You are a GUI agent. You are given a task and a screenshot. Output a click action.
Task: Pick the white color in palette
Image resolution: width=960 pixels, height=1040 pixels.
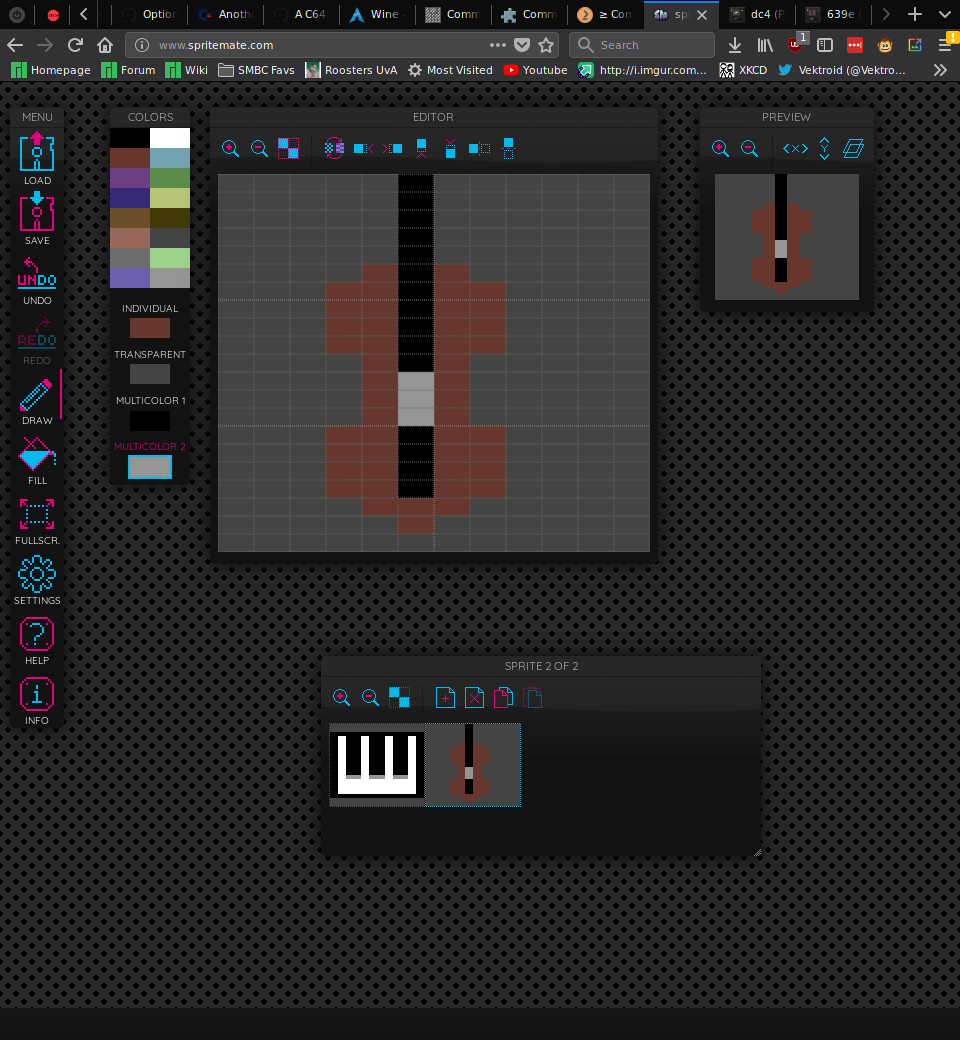pyautogui.click(x=170, y=138)
